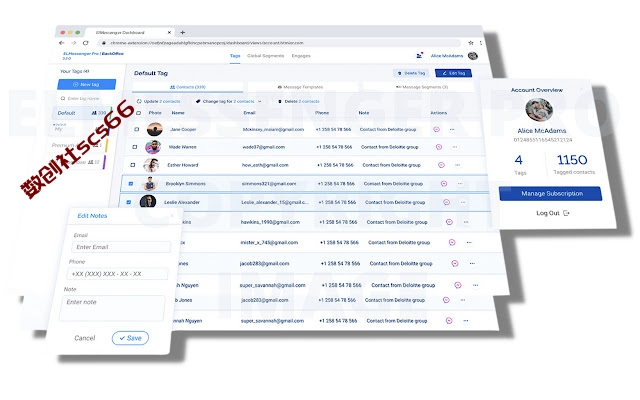
Task: Select Wade Warren's checkbox
Action: point(134,147)
